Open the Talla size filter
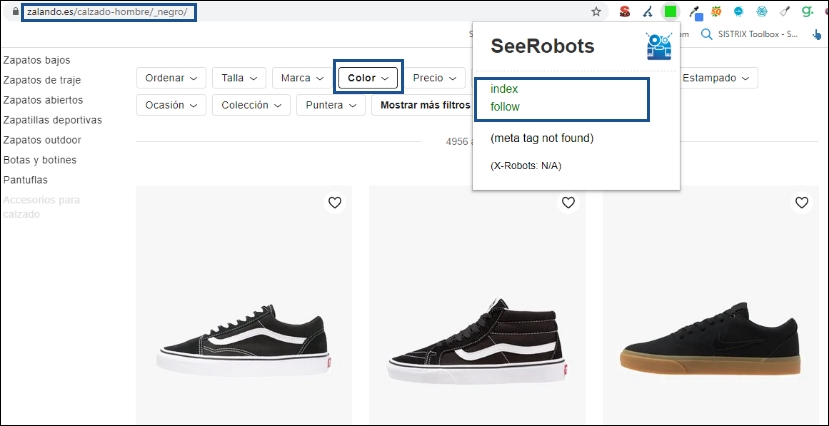The height and width of the screenshot is (426, 829). [x=240, y=78]
